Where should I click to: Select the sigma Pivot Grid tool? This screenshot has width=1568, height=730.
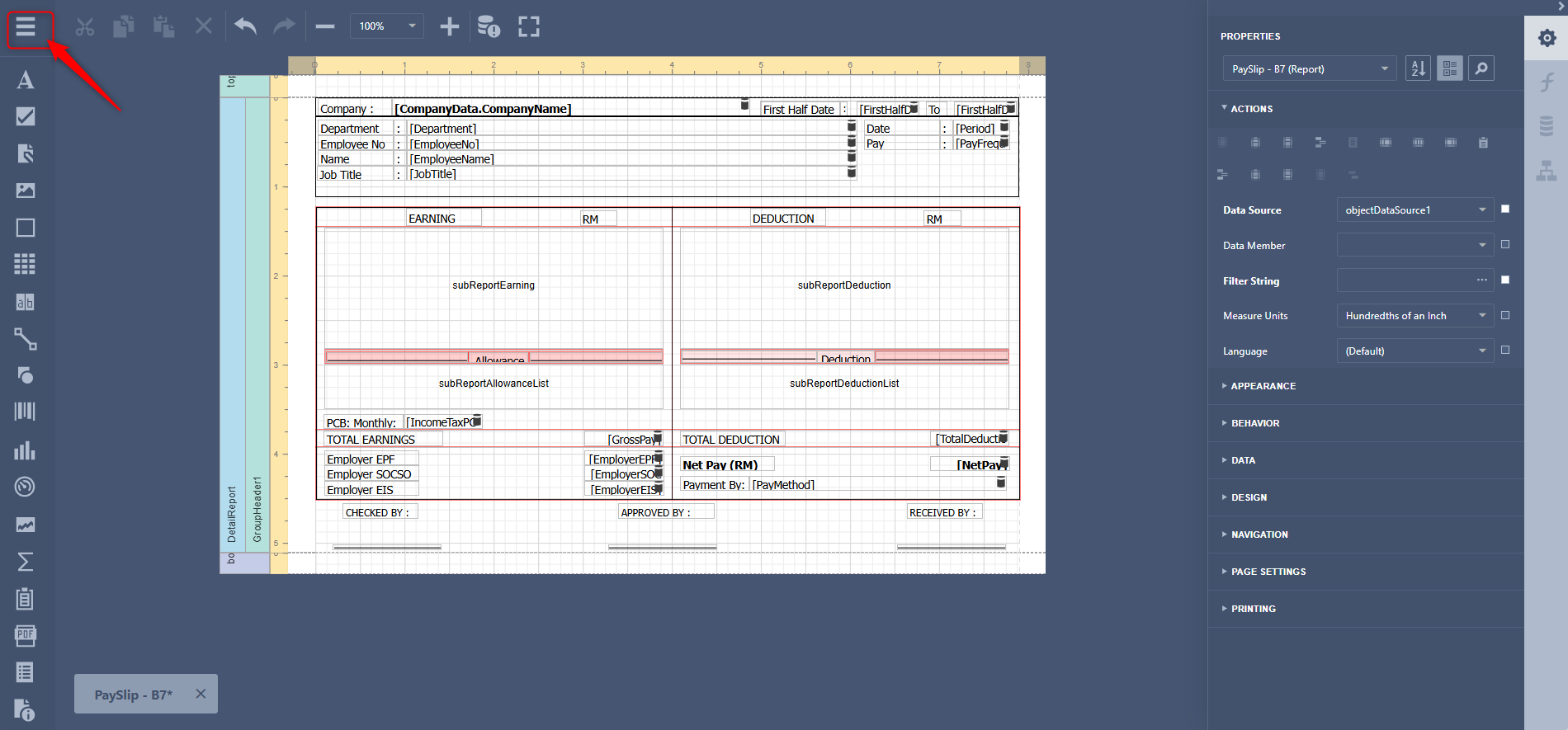tap(26, 562)
